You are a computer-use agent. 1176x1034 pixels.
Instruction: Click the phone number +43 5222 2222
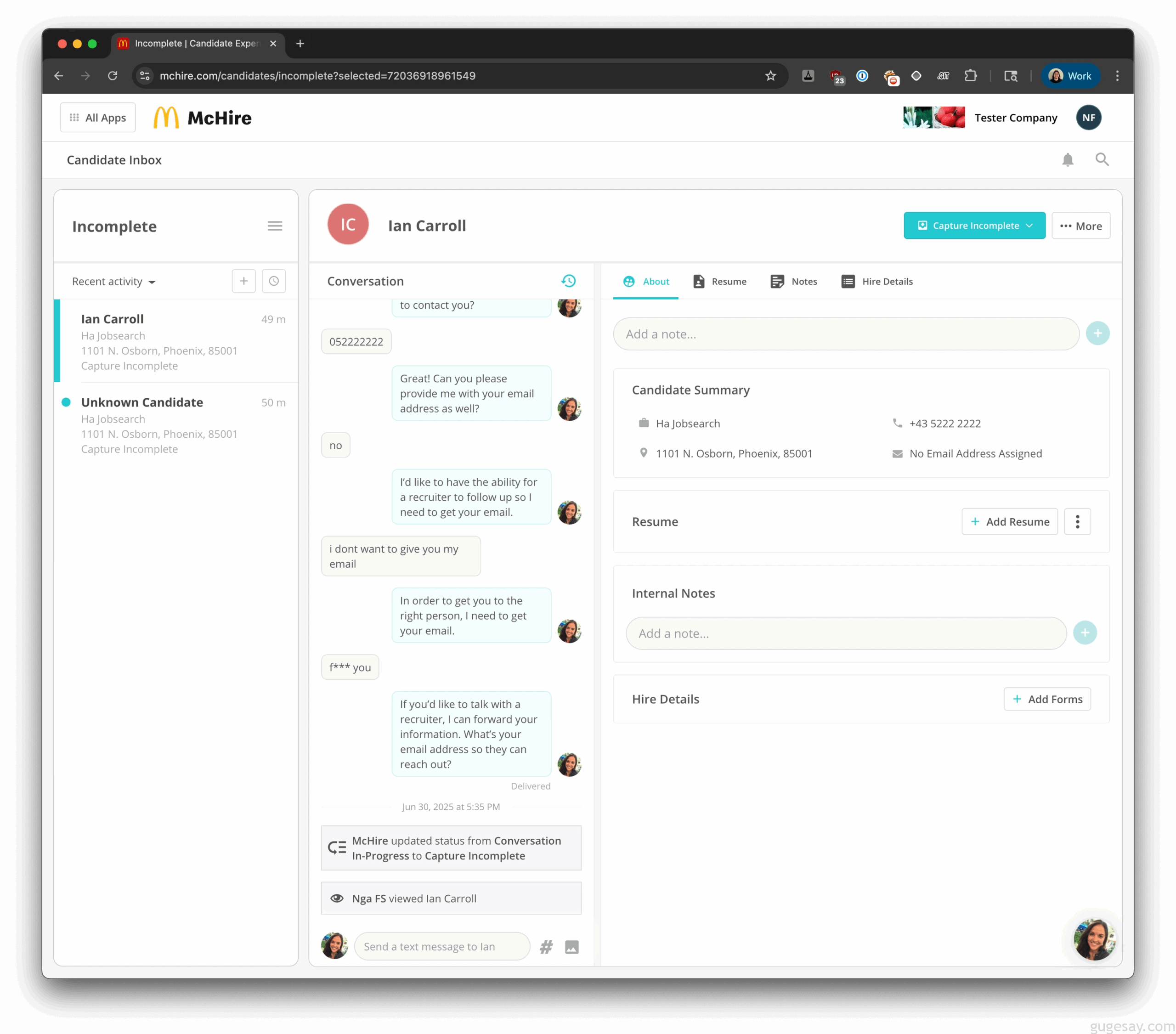point(945,424)
